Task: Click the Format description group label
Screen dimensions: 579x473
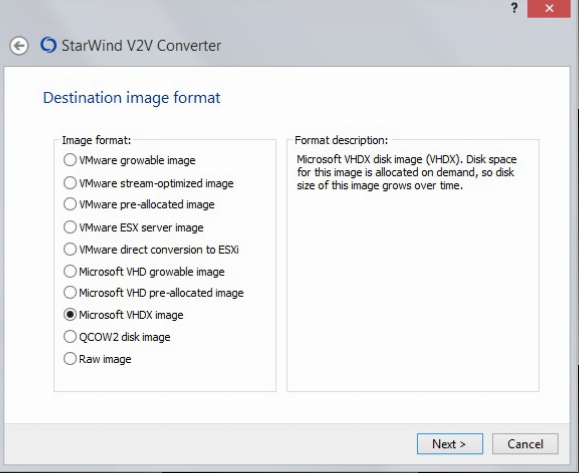Action: pyautogui.click(x=341, y=140)
